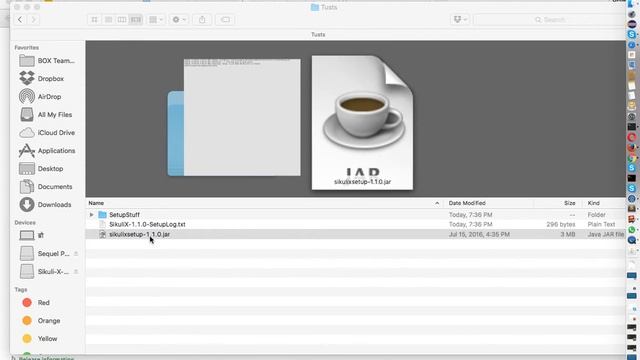The image size is (640, 360).
Task: Click the "3 MB" size cell
Action: tap(568, 234)
